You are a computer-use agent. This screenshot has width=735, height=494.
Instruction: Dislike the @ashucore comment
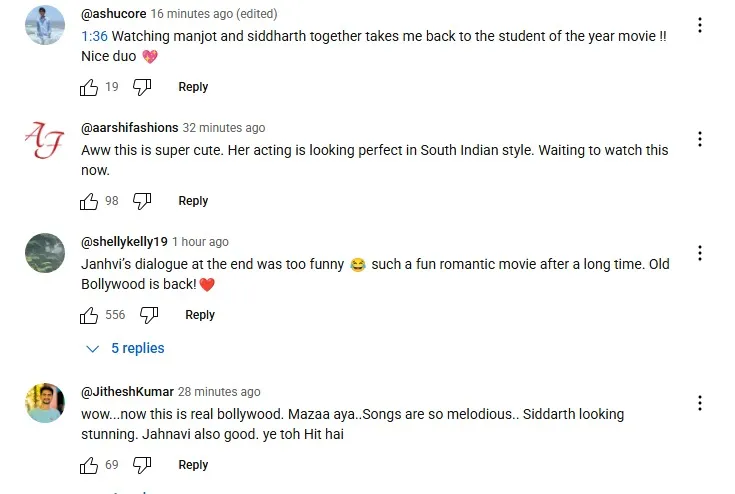[142, 87]
